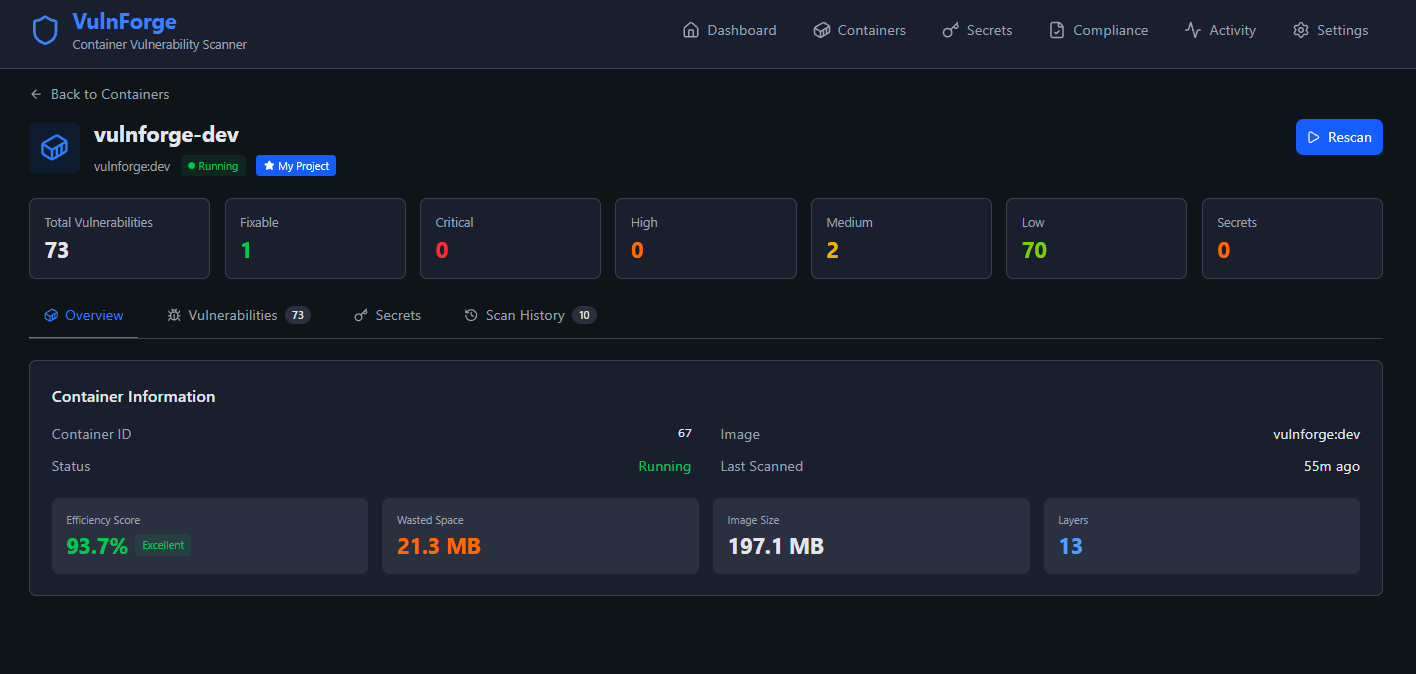The height and width of the screenshot is (674, 1416).
Task: Click the Activity pulse icon
Action: pyautogui.click(x=1193, y=30)
